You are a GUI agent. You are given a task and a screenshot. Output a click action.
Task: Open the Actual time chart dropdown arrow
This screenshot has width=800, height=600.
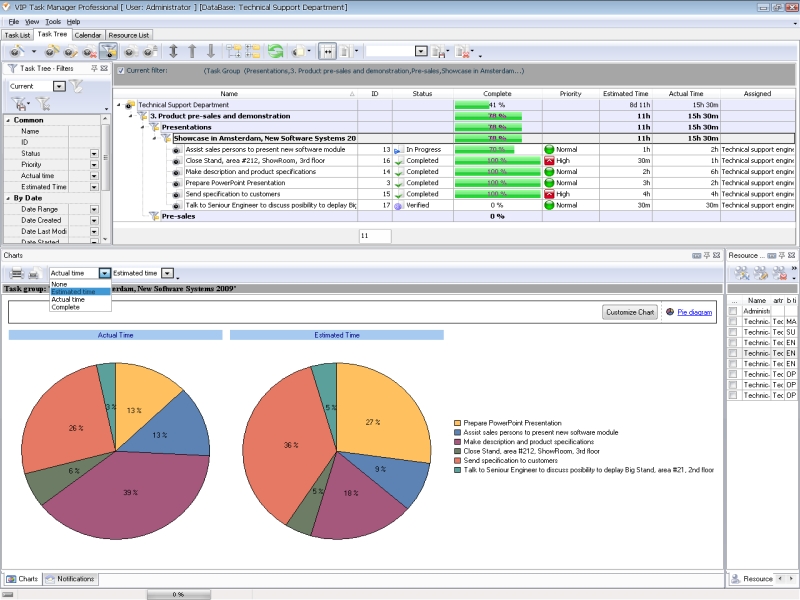pyautogui.click(x=105, y=273)
